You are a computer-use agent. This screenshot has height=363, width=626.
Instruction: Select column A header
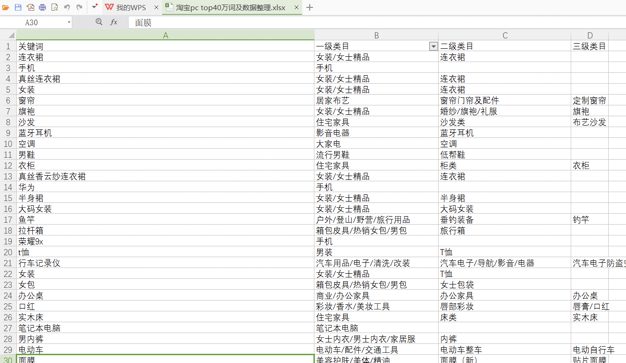tap(165, 35)
